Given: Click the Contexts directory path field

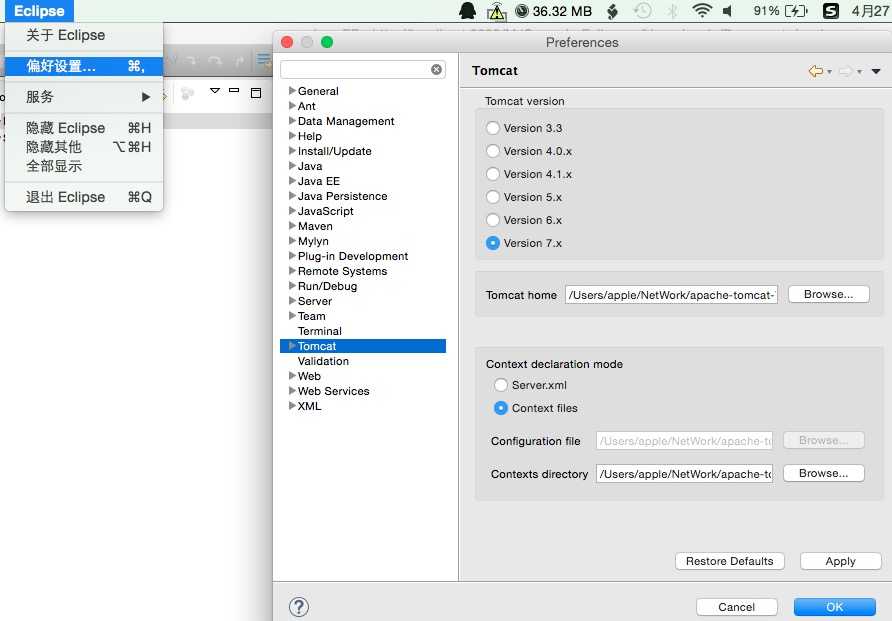Looking at the screenshot, I should 684,474.
